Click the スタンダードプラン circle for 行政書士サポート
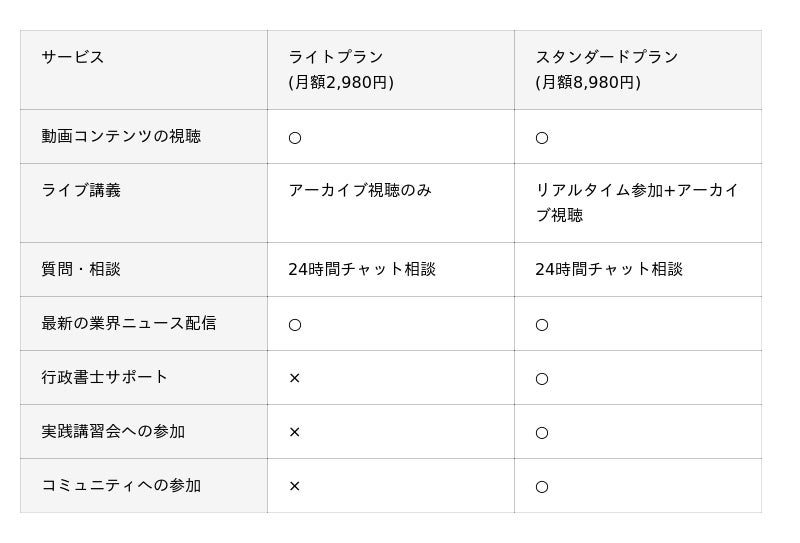Image resolution: width=800 pixels, height=543 pixels. (x=542, y=379)
